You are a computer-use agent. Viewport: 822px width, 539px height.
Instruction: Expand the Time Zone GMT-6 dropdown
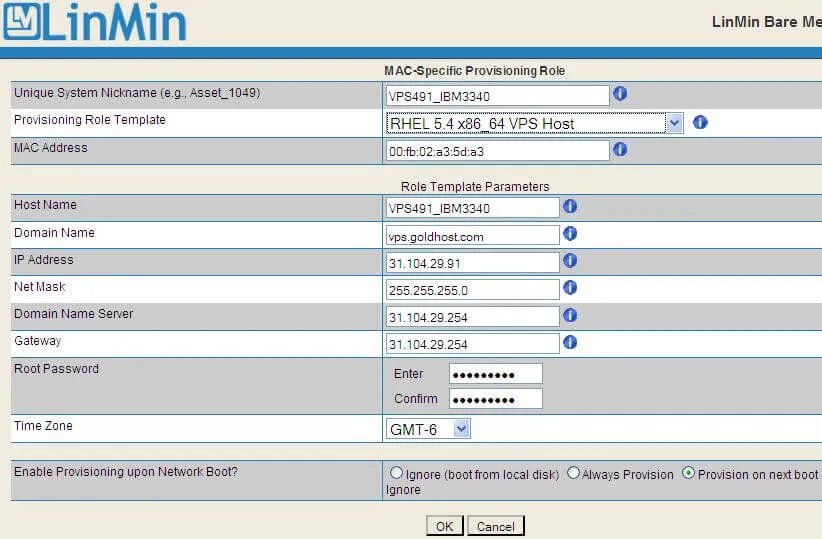point(428,429)
